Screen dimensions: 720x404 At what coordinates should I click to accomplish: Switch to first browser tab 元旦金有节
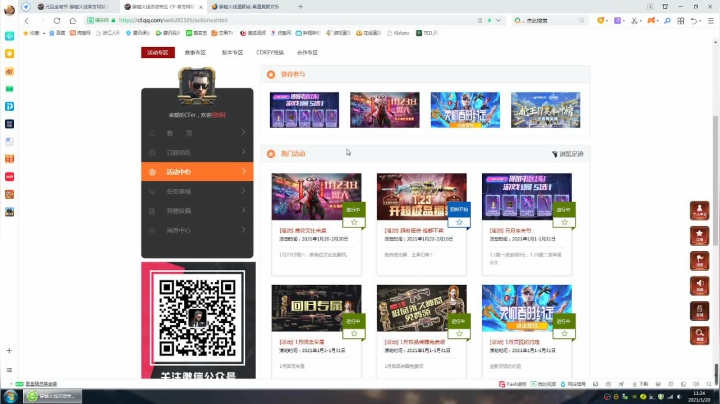[x=74, y=7]
